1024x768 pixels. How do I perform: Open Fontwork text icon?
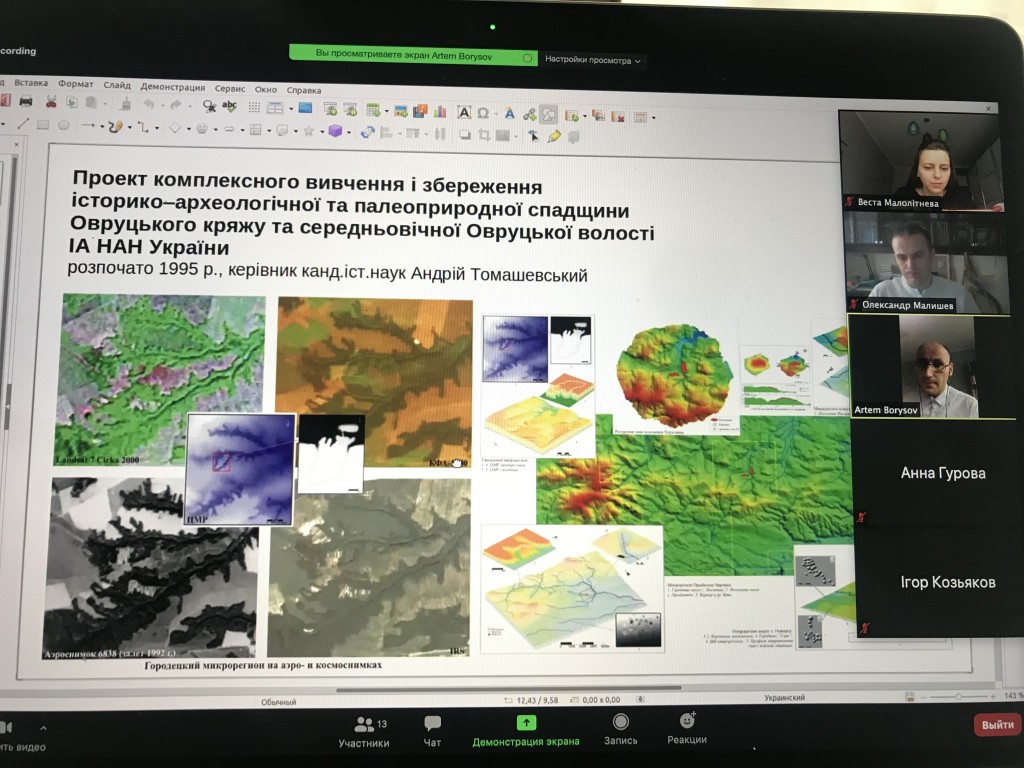tap(509, 114)
